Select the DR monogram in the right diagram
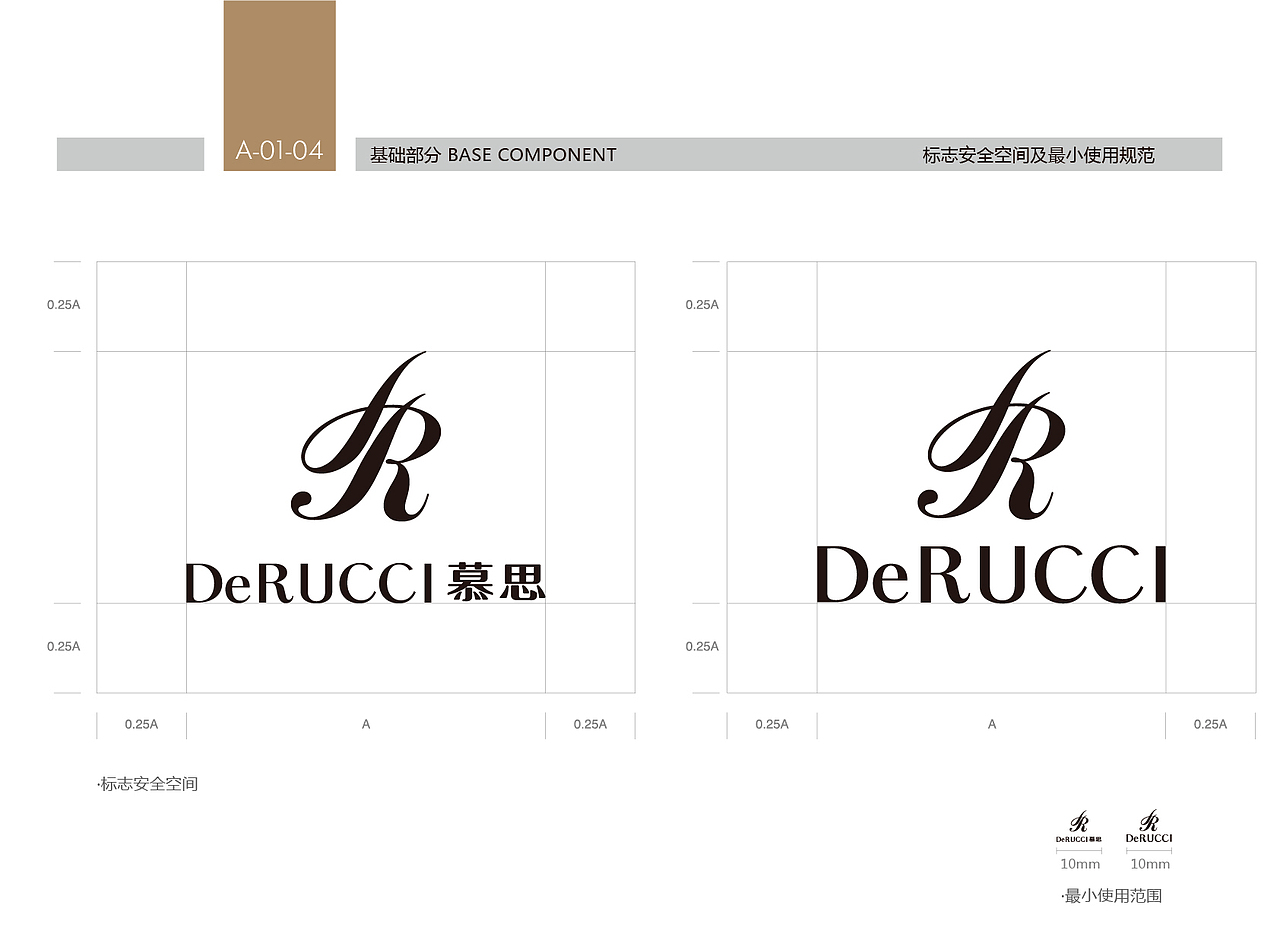The width and height of the screenshot is (1280, 943). coord(991,435)
